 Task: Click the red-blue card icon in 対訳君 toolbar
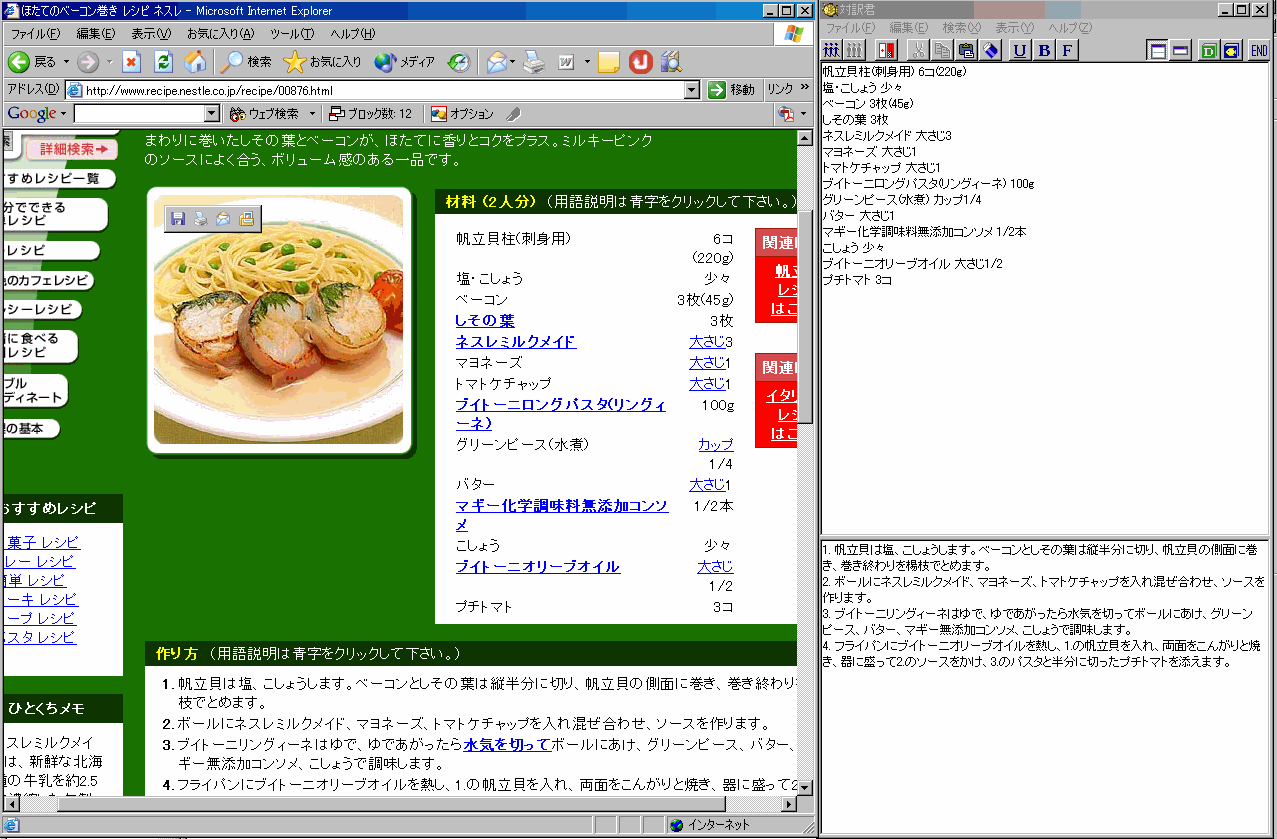point(887,50)
